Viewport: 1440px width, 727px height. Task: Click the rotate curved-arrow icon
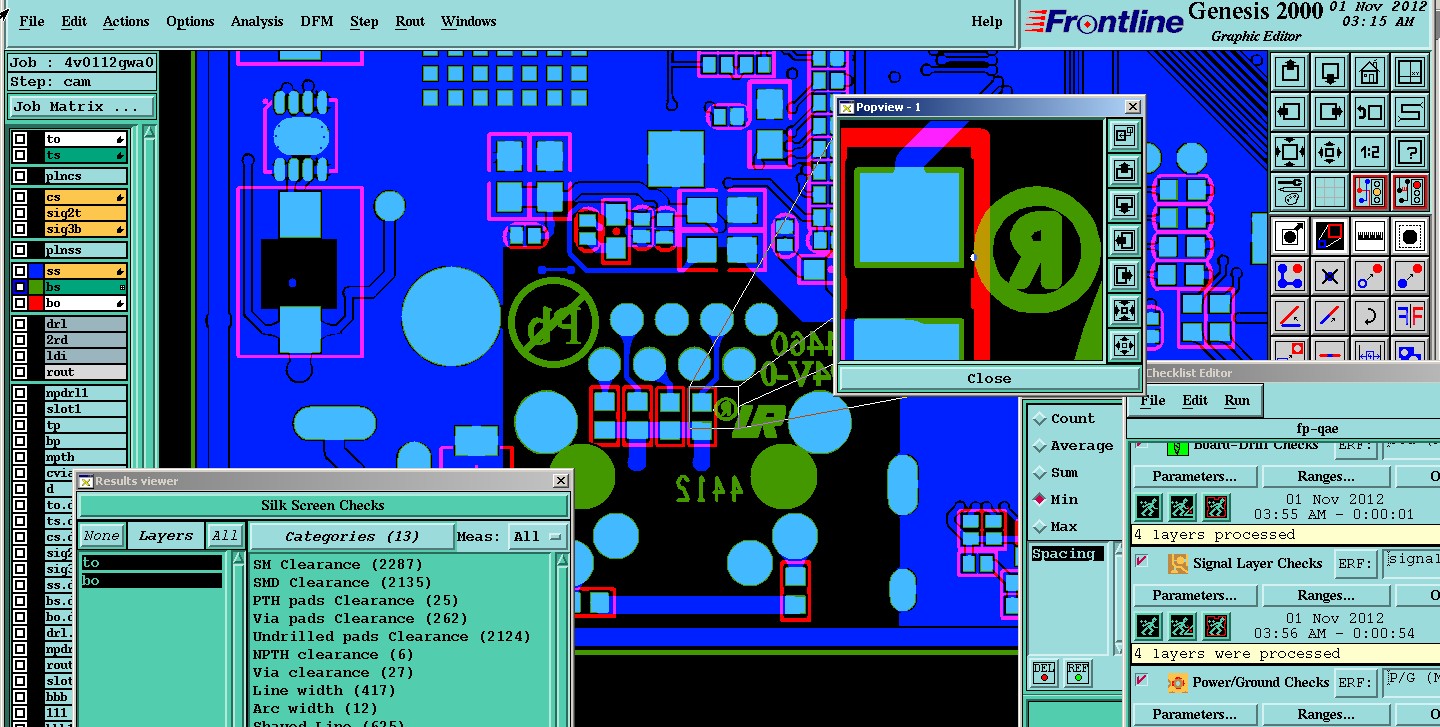click(1369, 316)
